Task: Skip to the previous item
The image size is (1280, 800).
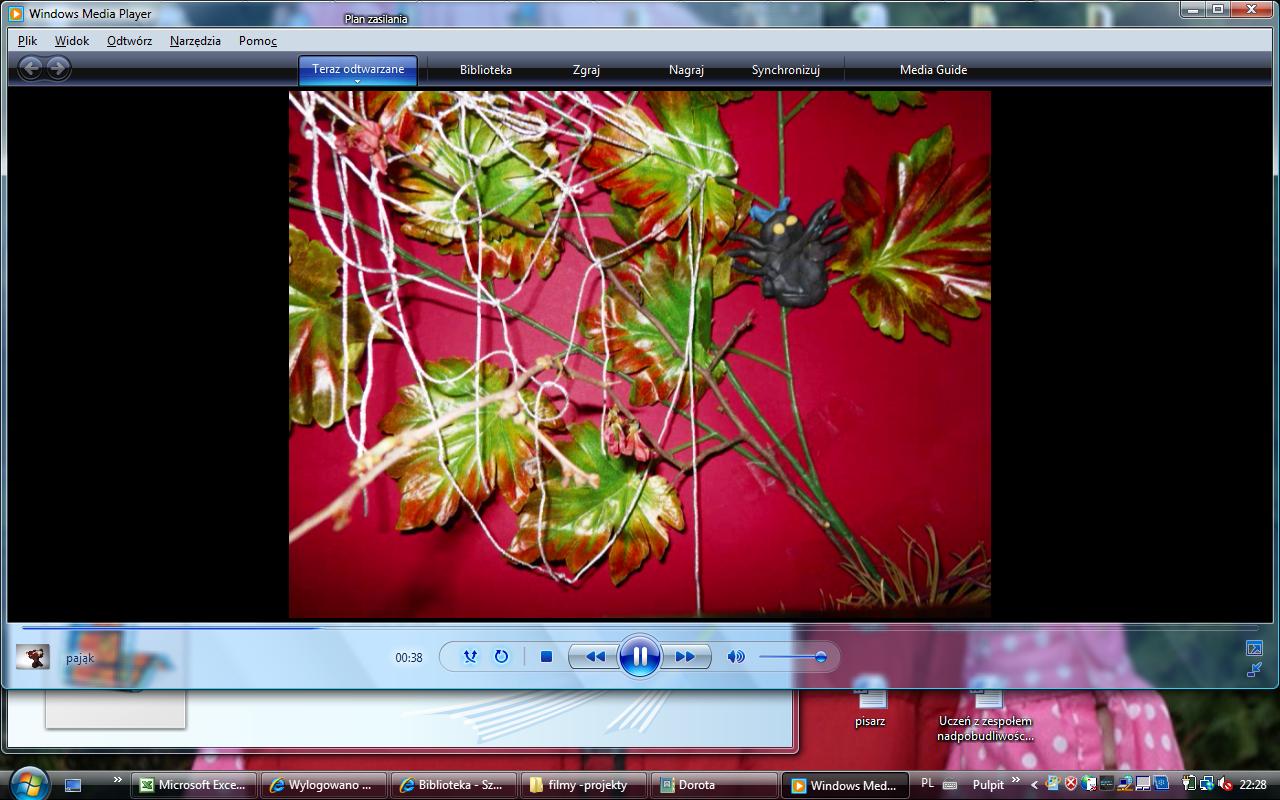Action: [x=594, y=657]
